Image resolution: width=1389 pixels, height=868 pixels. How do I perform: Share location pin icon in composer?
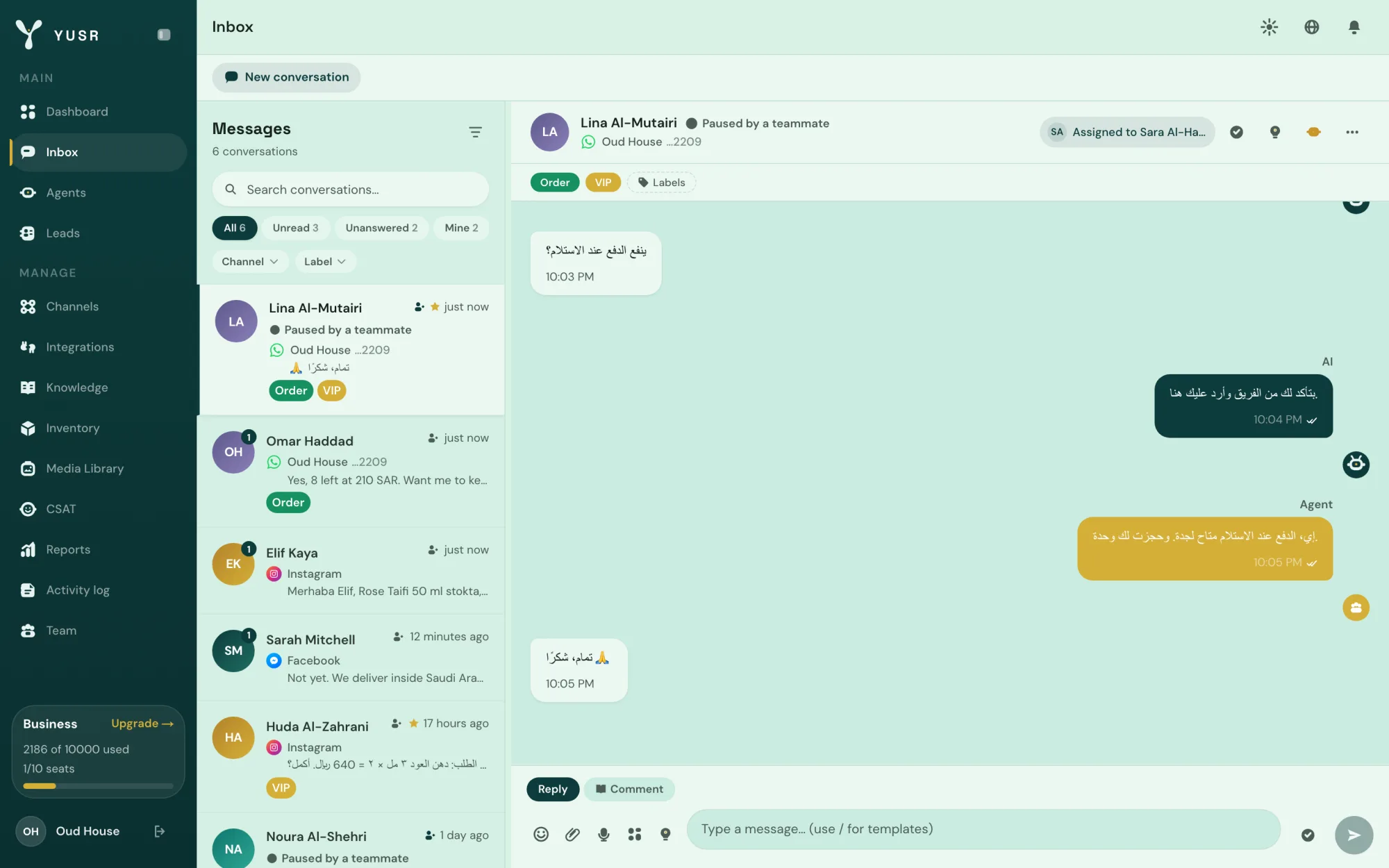tap(665, 834)
